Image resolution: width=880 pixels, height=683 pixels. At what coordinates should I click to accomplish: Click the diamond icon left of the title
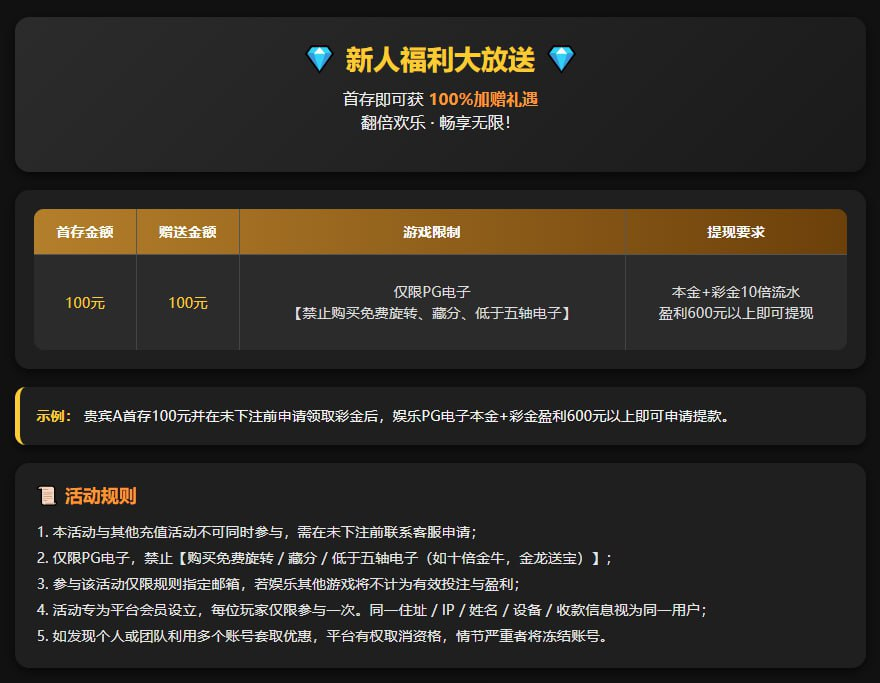[319, 60]
